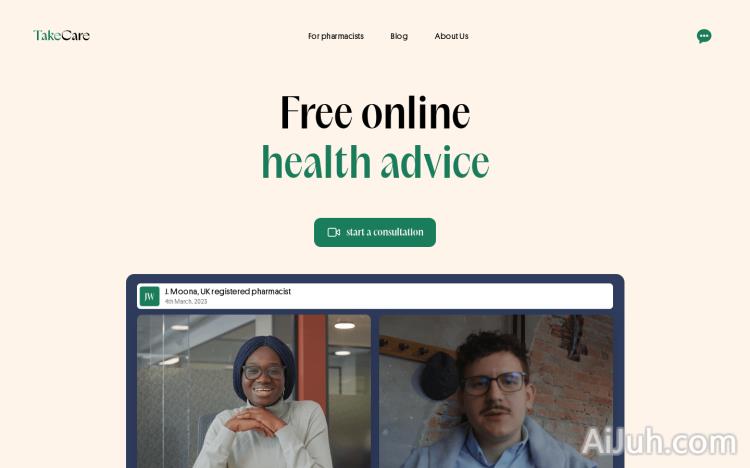
Task: Open the For pharmacists menu item
Action: pos(336,36)
